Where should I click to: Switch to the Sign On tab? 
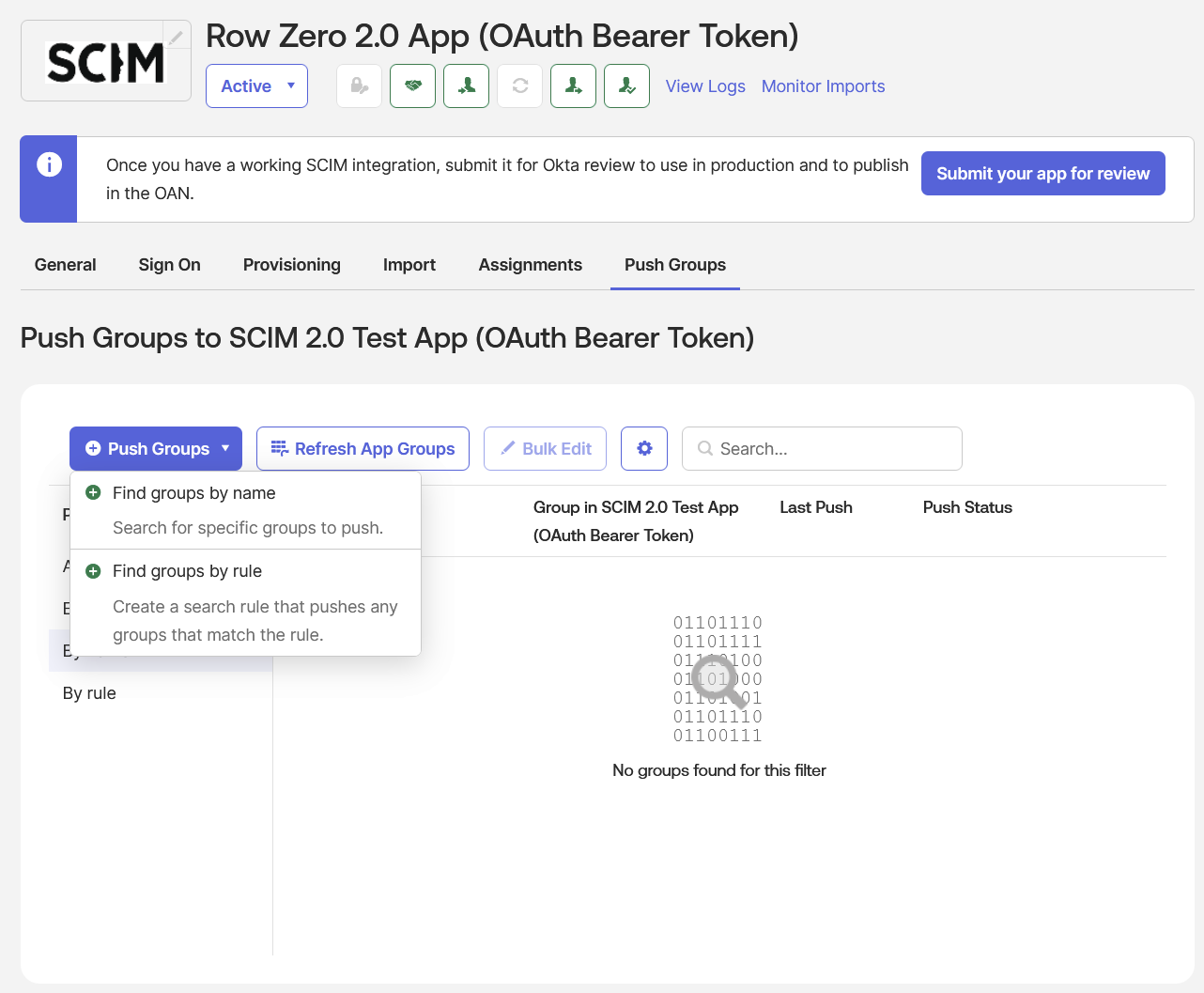point(169,265)
